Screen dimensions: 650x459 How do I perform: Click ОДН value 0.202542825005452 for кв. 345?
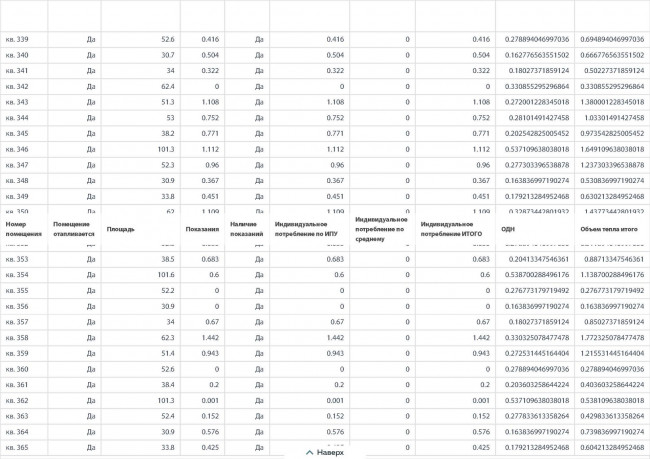pos(537,134)
